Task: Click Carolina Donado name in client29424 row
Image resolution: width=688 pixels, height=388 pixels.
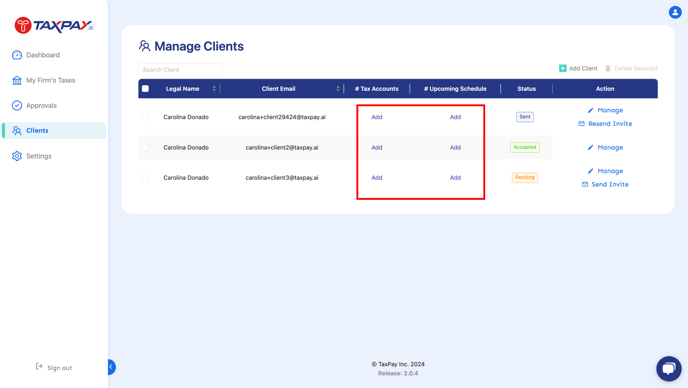Action: (x=186, y=117)
